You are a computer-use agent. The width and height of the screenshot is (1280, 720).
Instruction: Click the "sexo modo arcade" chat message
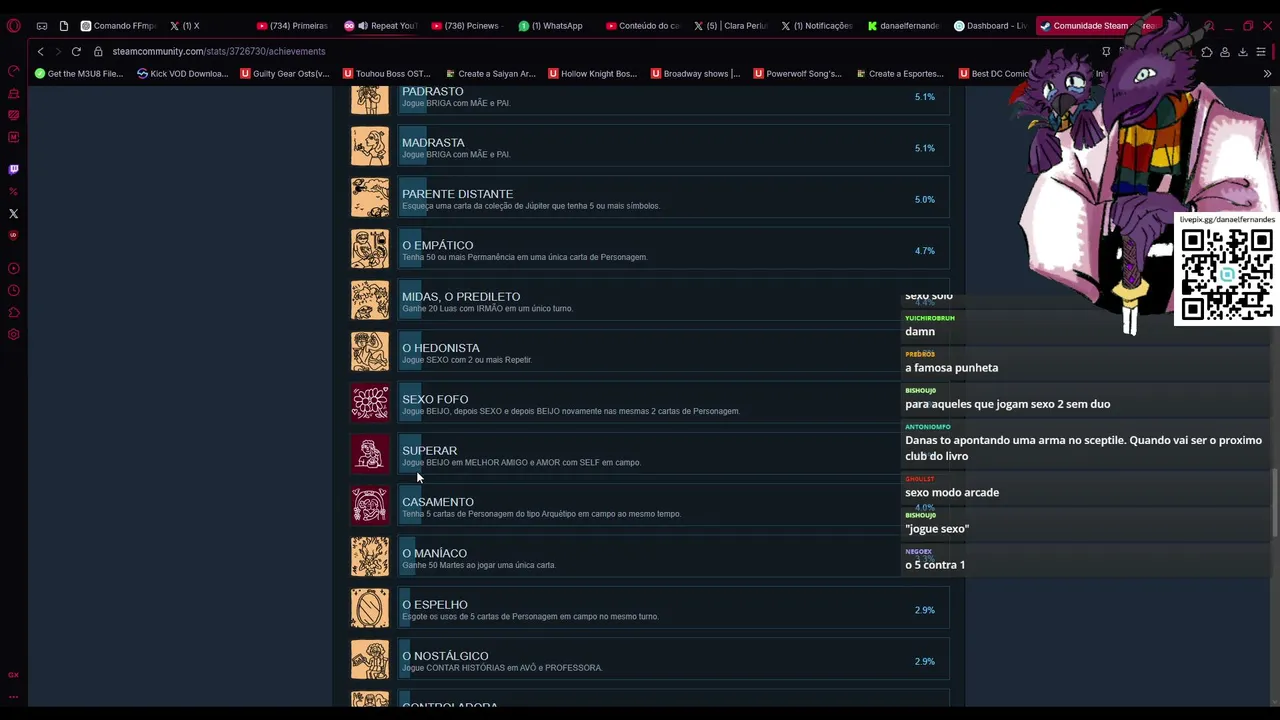[952, 492]
